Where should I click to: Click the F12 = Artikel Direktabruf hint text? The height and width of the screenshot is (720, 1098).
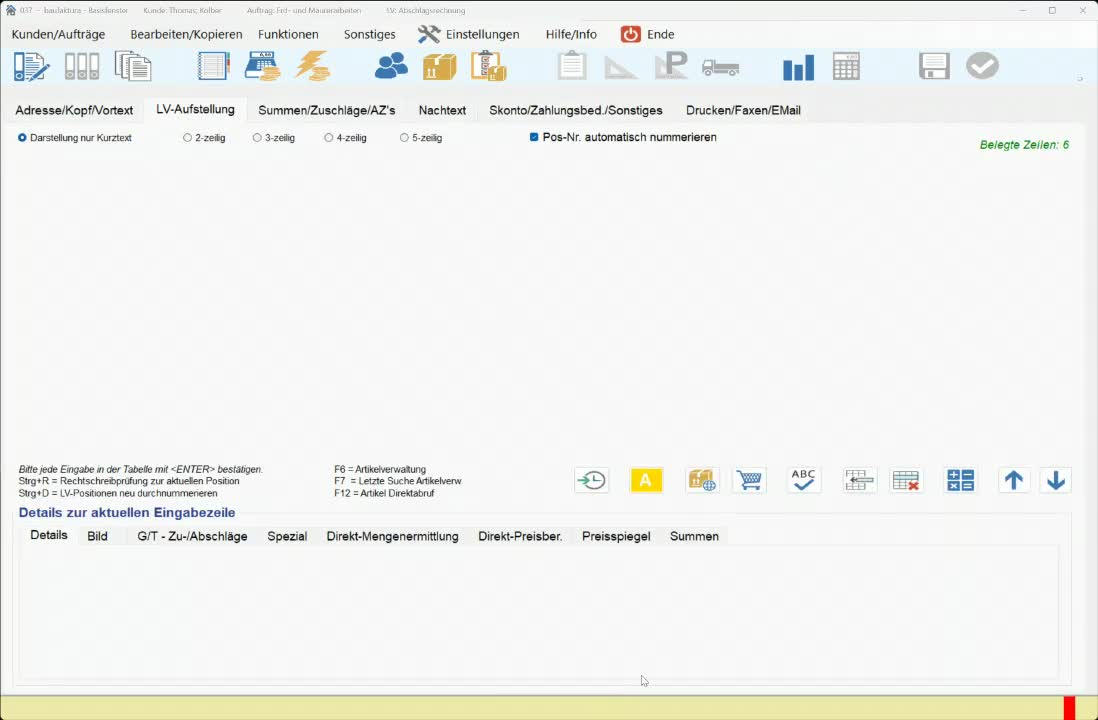coord(384,493)
